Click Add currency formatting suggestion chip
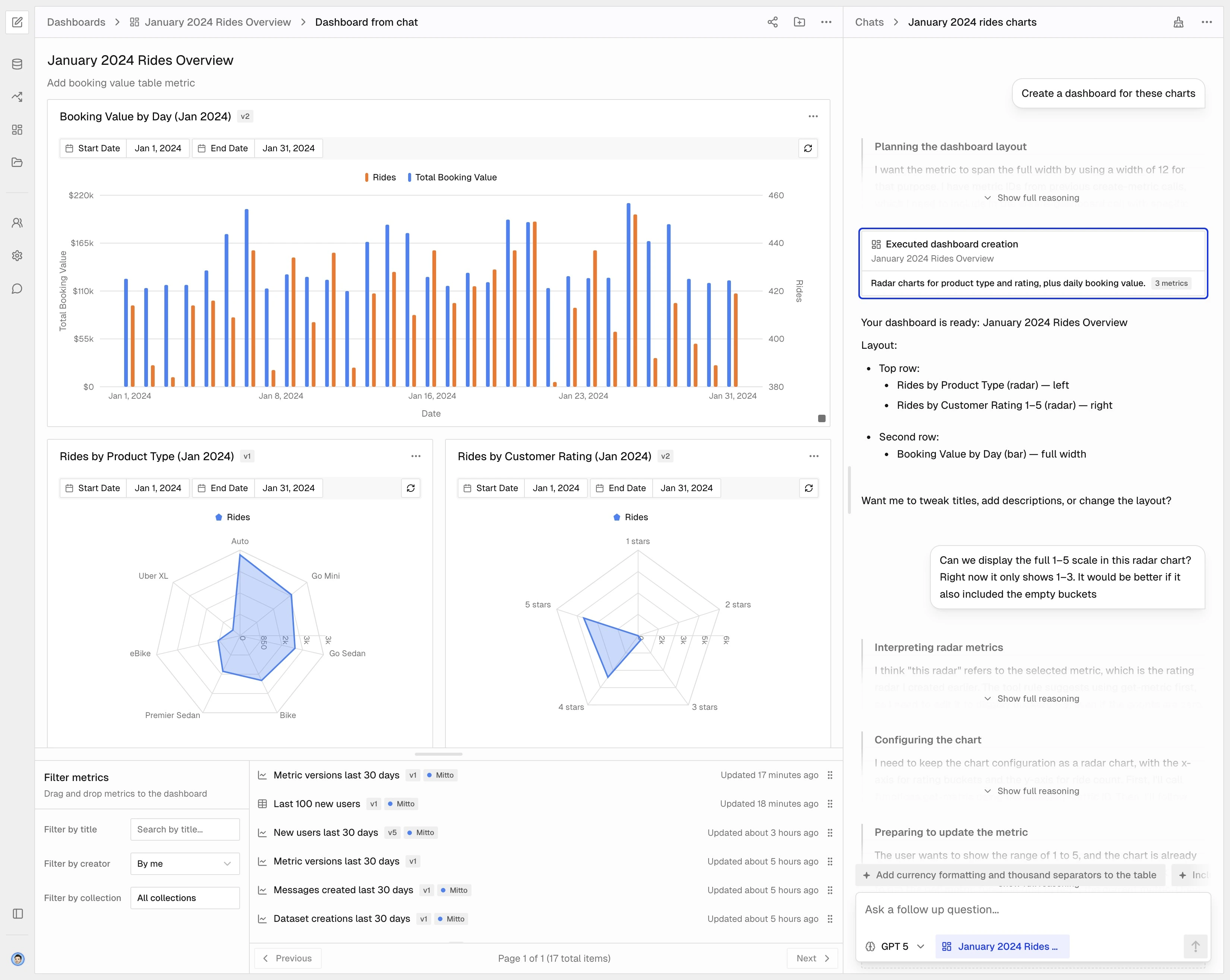 tap(1010, 875)
